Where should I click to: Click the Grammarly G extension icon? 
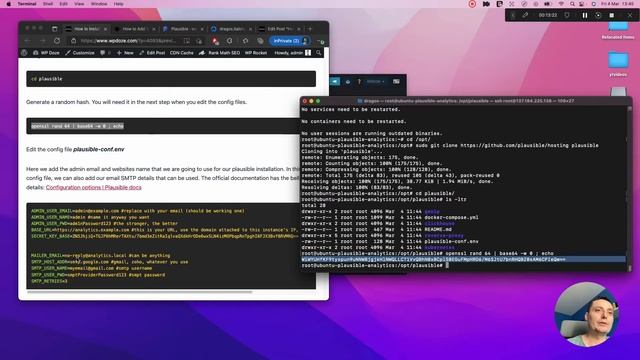[x=230, y=41]
